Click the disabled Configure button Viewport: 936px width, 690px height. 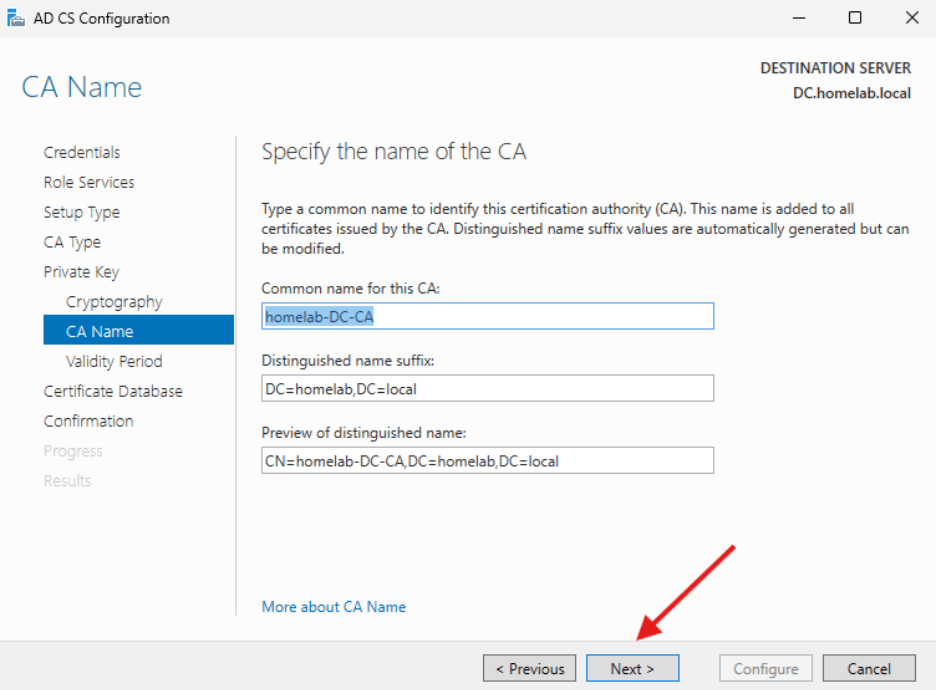point(765,668)
